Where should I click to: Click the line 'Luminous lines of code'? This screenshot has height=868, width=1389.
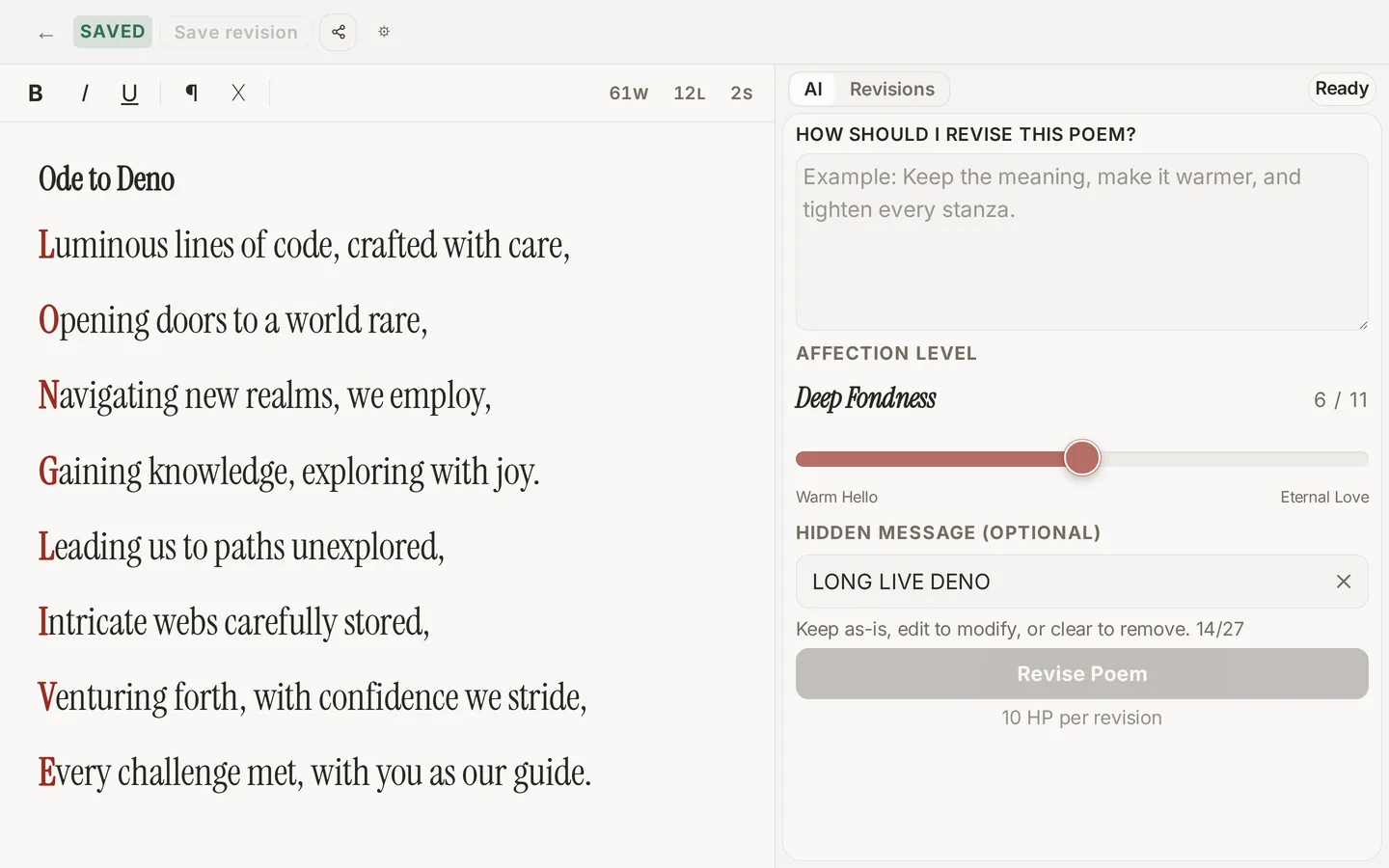point(304,245)
